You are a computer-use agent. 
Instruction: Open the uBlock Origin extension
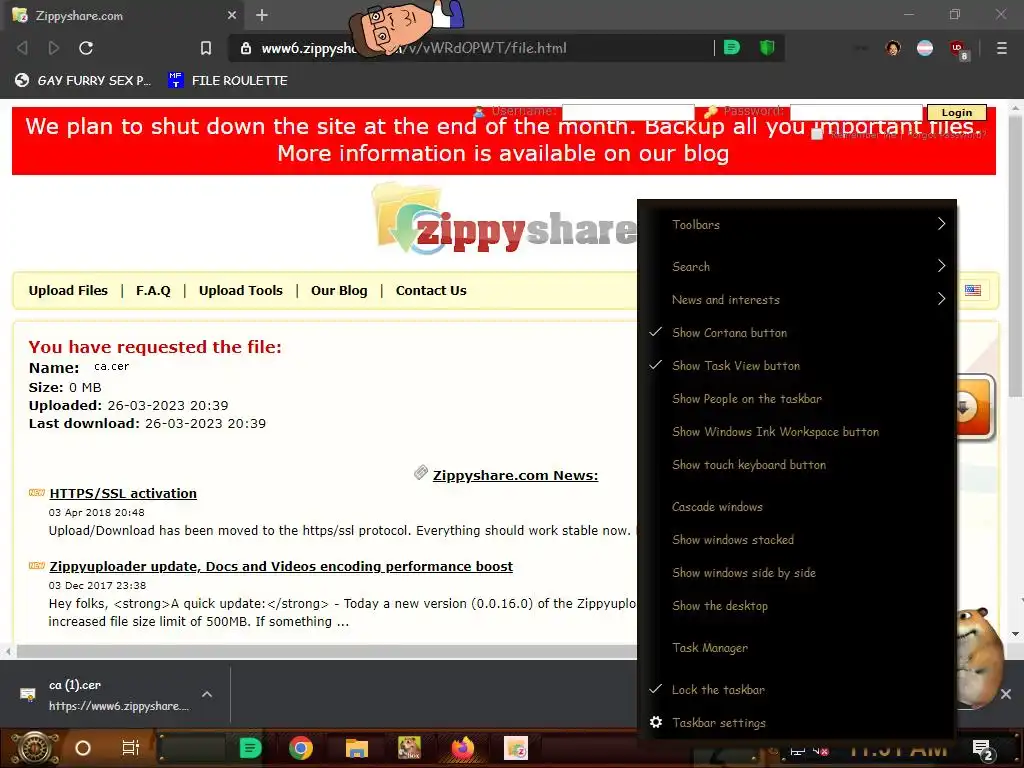tap(958, 49)
